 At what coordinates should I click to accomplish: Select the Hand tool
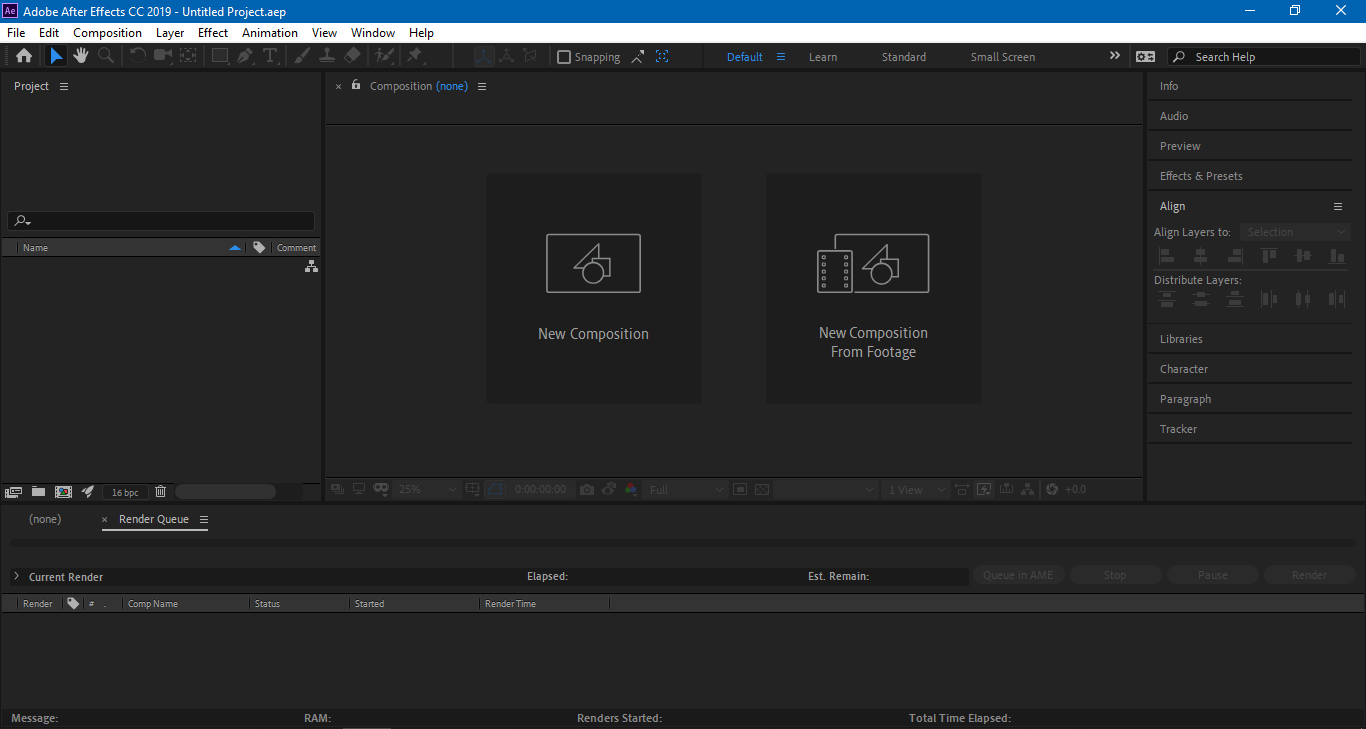tap(81, 56)
